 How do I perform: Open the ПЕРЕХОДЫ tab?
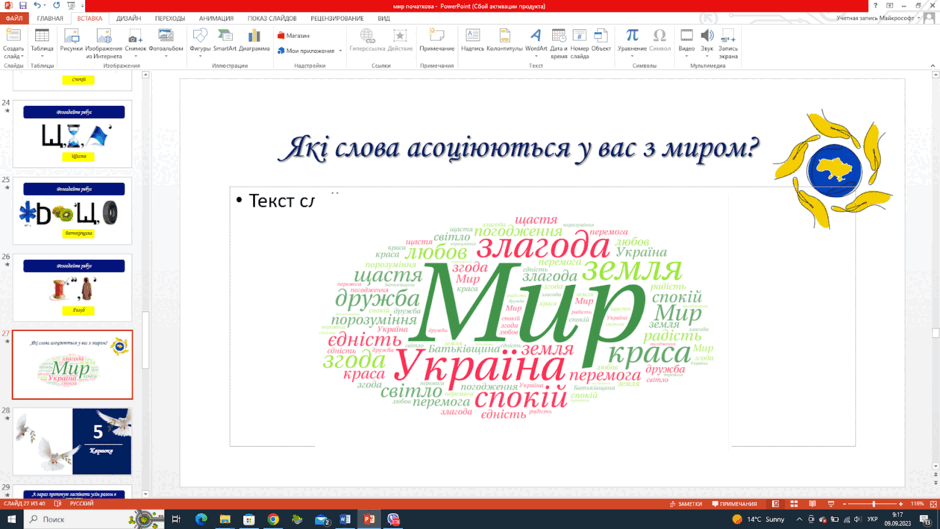[170, 19]
